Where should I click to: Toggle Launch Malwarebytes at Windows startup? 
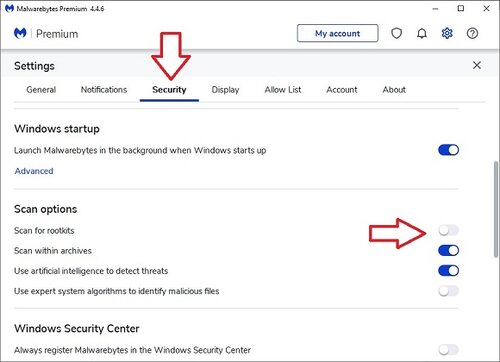449,150
